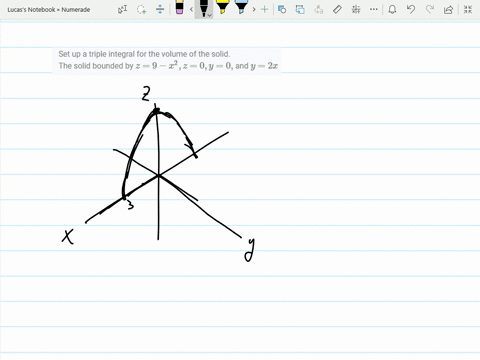480x360 pixels.
Task: Add a new pen with plus
Action: point(265,9)
